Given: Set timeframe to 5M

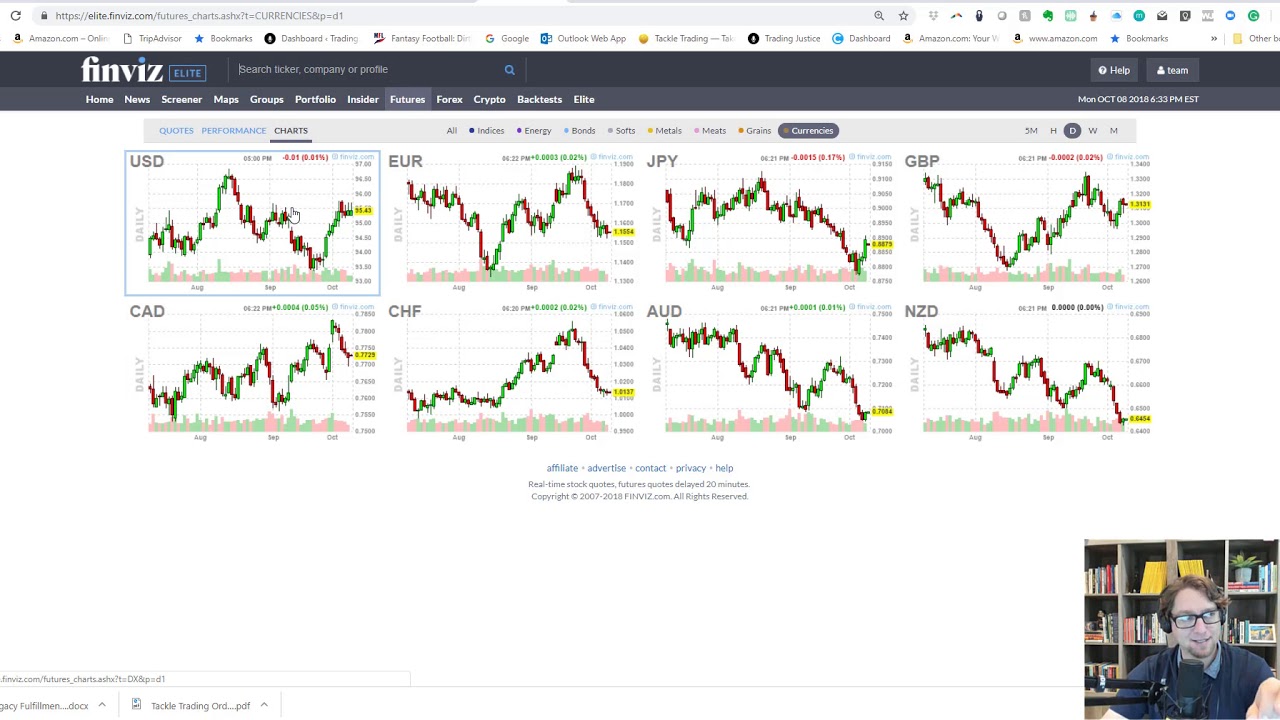Looking at the screenshot, I should tap(1031, 130).
